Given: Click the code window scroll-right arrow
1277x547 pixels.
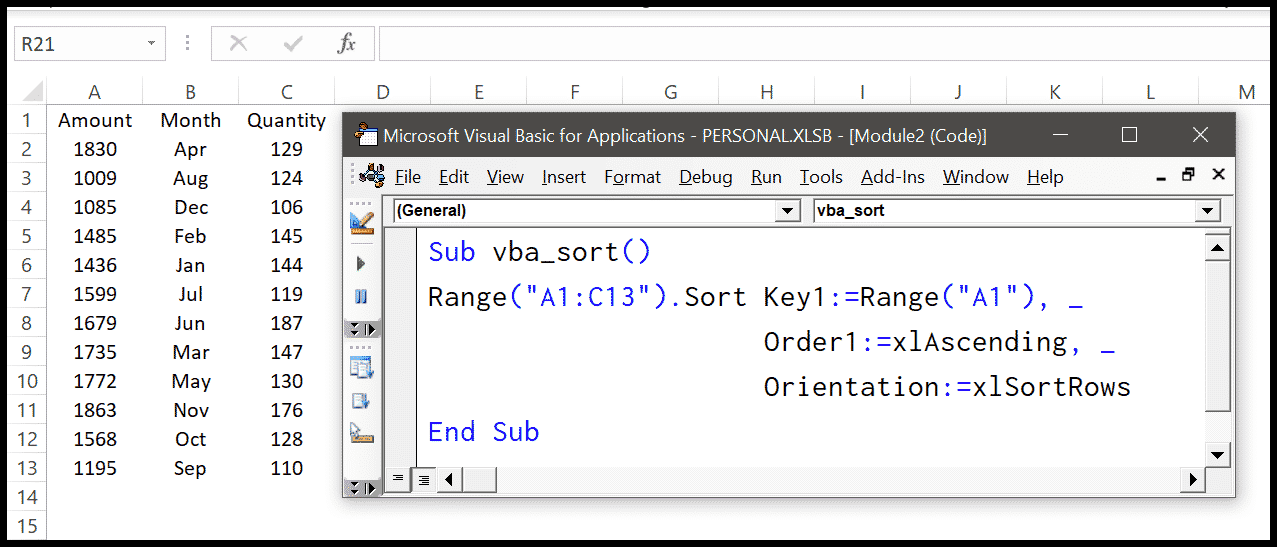Looking at the screenshot, I should tap(1192, 480).
